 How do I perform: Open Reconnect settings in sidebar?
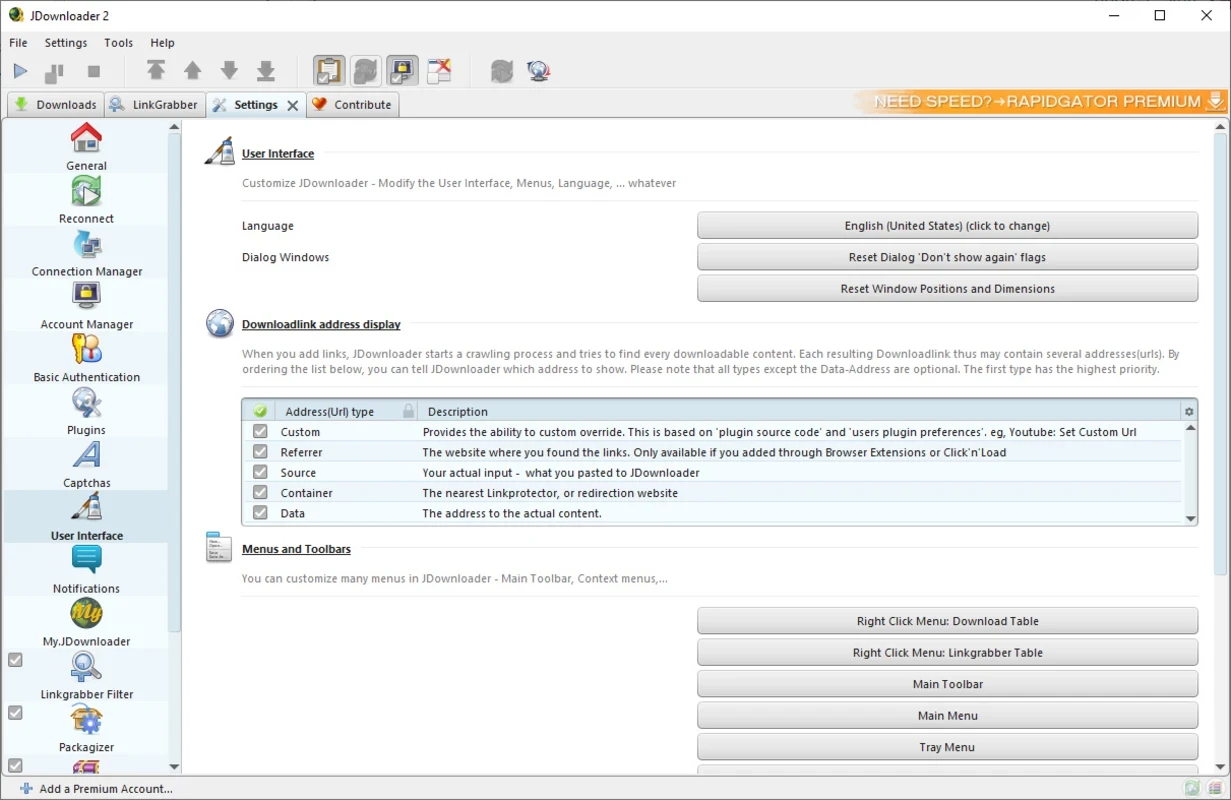pyautogui.click(x=86, y=200)
